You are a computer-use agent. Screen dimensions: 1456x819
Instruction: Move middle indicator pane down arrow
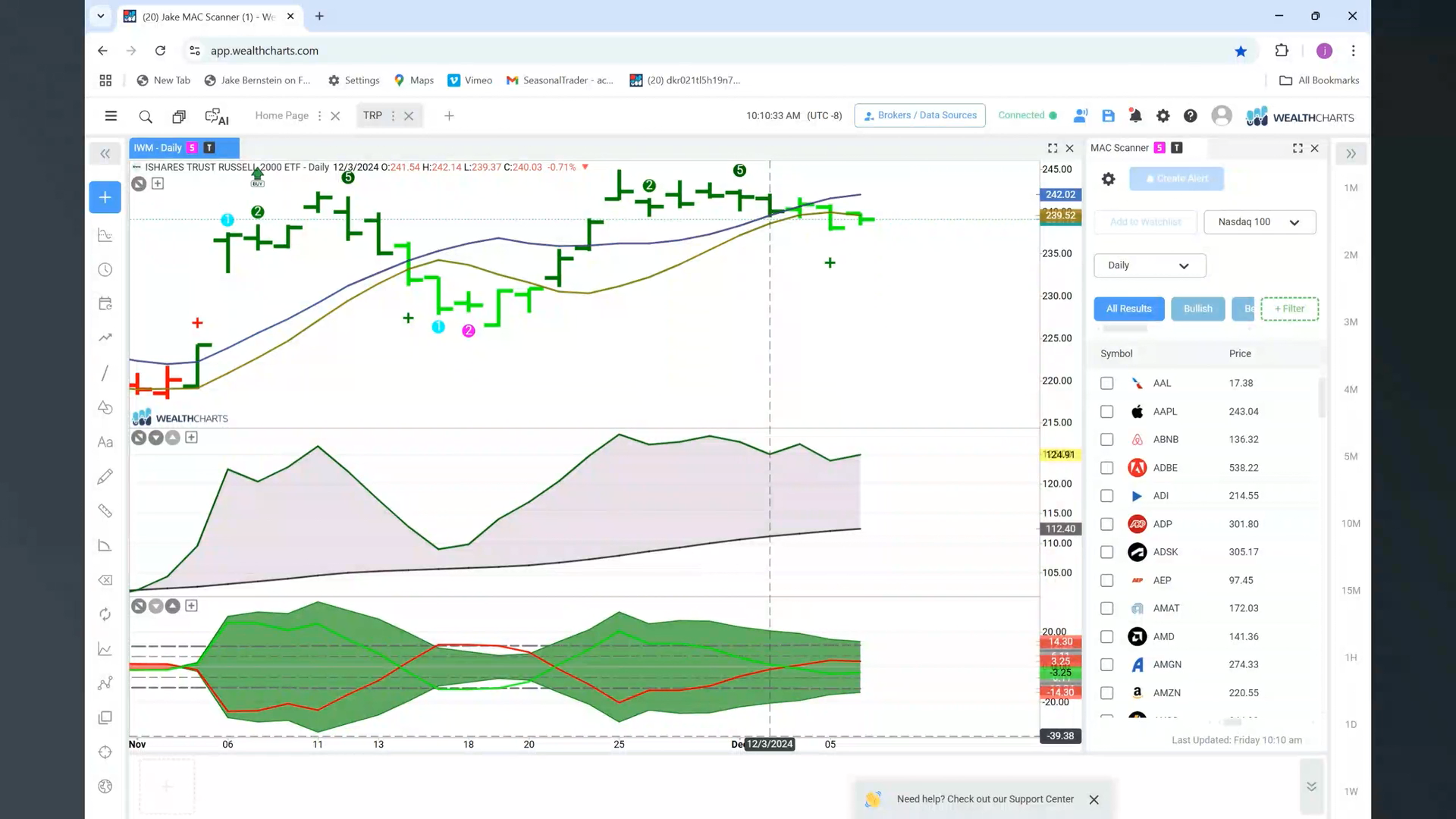coord(155,438)
